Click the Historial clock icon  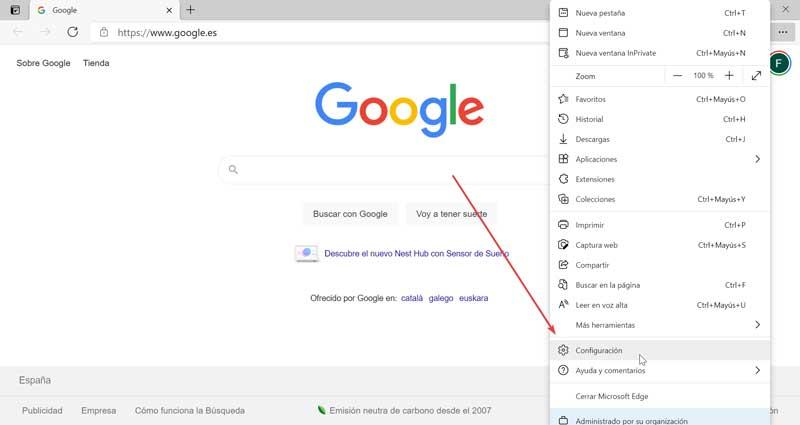pos(563,119)
